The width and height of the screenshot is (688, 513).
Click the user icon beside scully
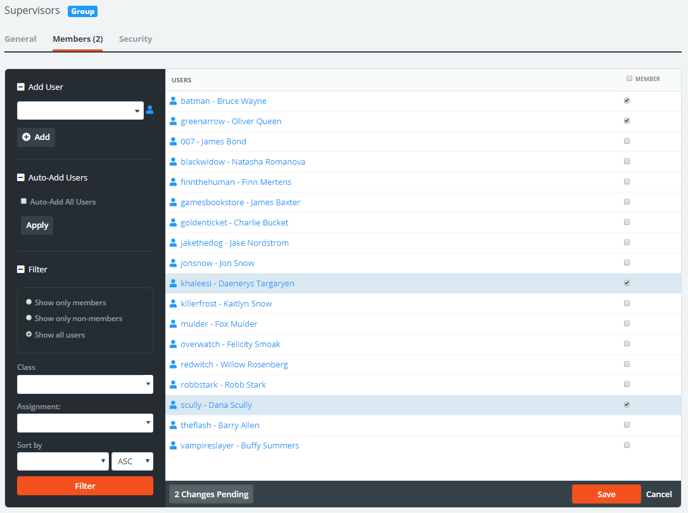(x=173, y=405)
